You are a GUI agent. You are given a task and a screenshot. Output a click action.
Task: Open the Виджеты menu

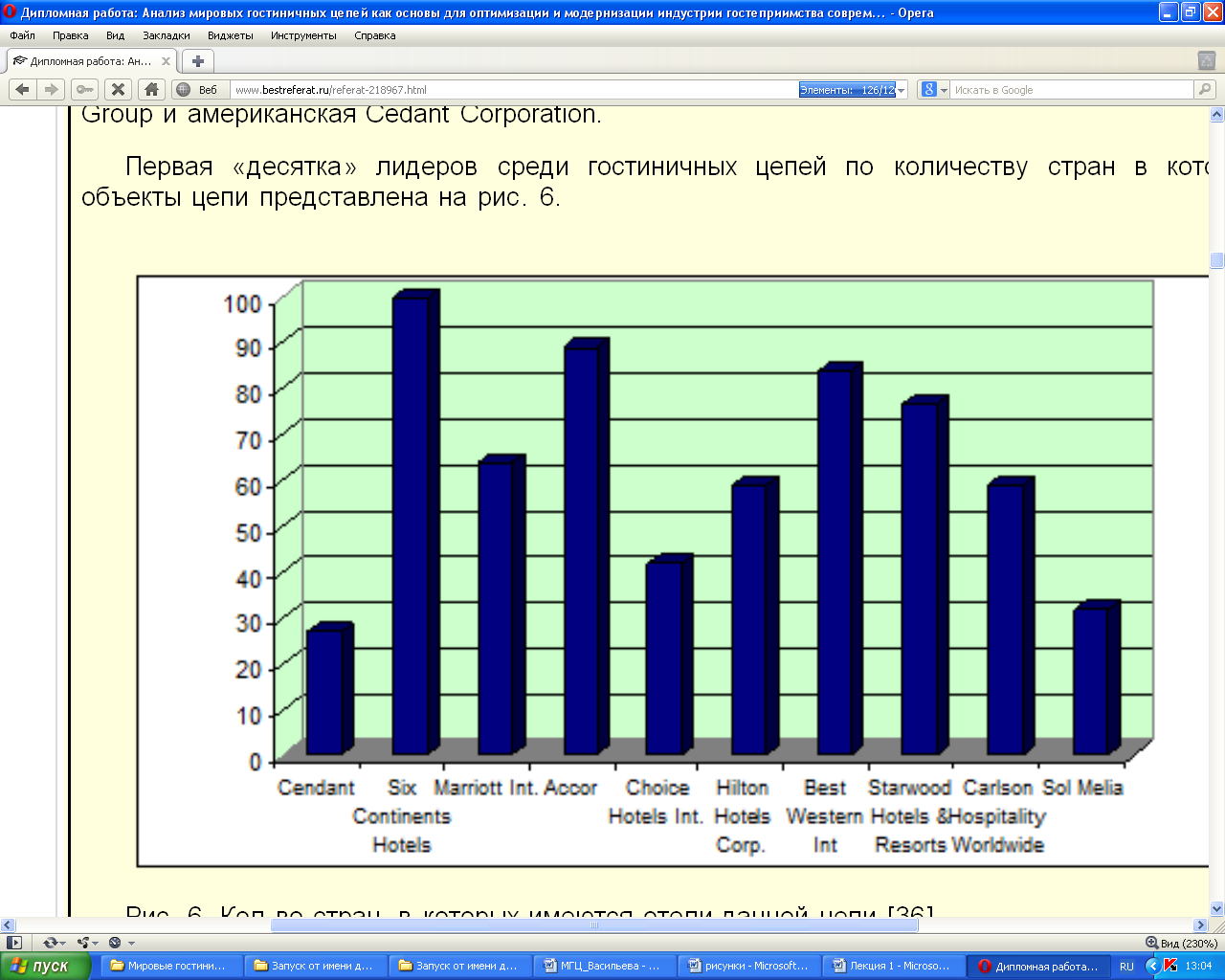tap(231, 35)
